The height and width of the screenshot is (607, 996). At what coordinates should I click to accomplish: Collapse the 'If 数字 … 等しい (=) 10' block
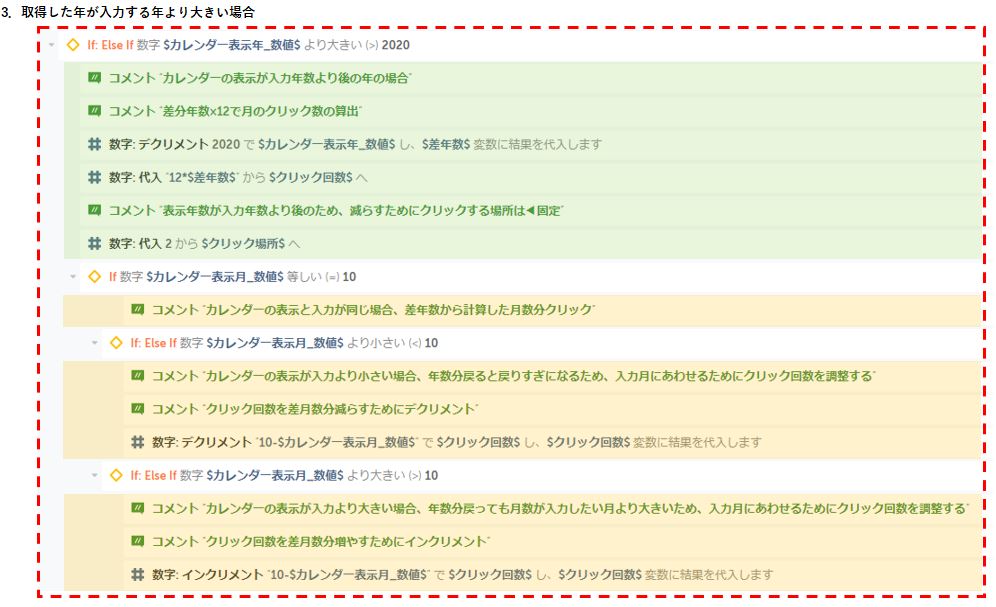point(73,277)
